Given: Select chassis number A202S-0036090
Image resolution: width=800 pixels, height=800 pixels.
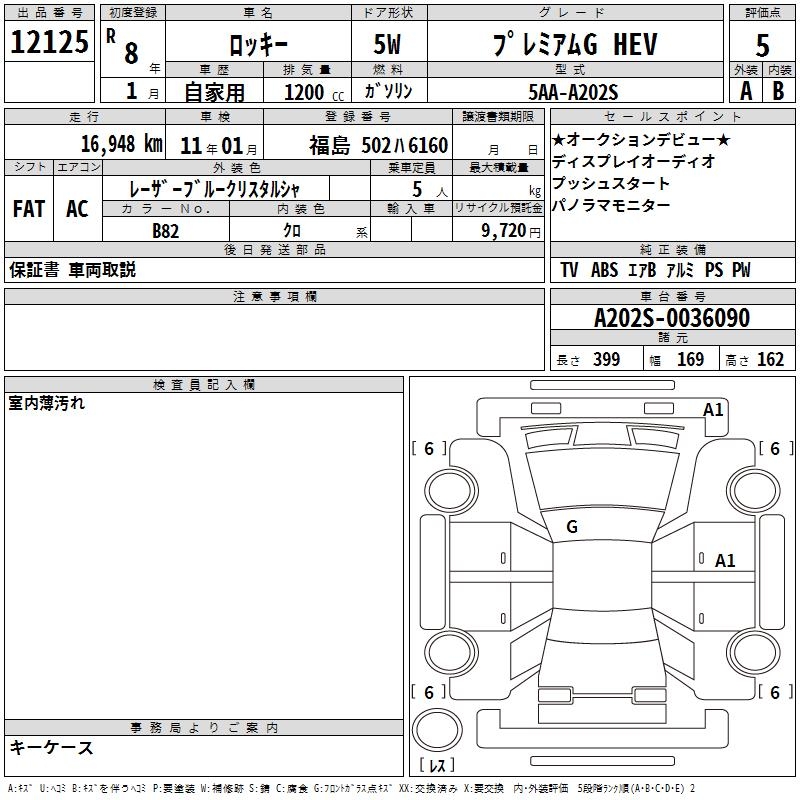Looking at the screenshot, I should pos(672,318).
